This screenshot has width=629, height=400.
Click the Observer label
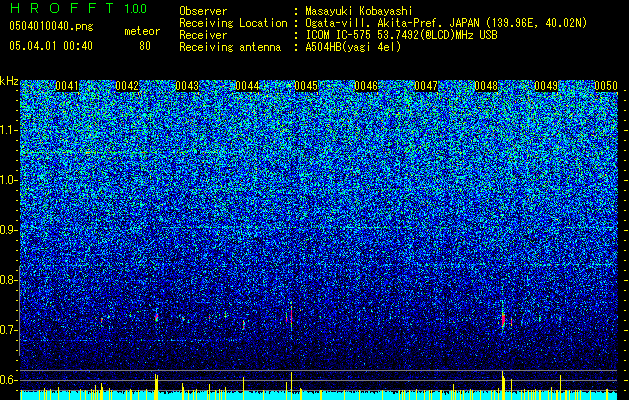[x=203, y=11]
